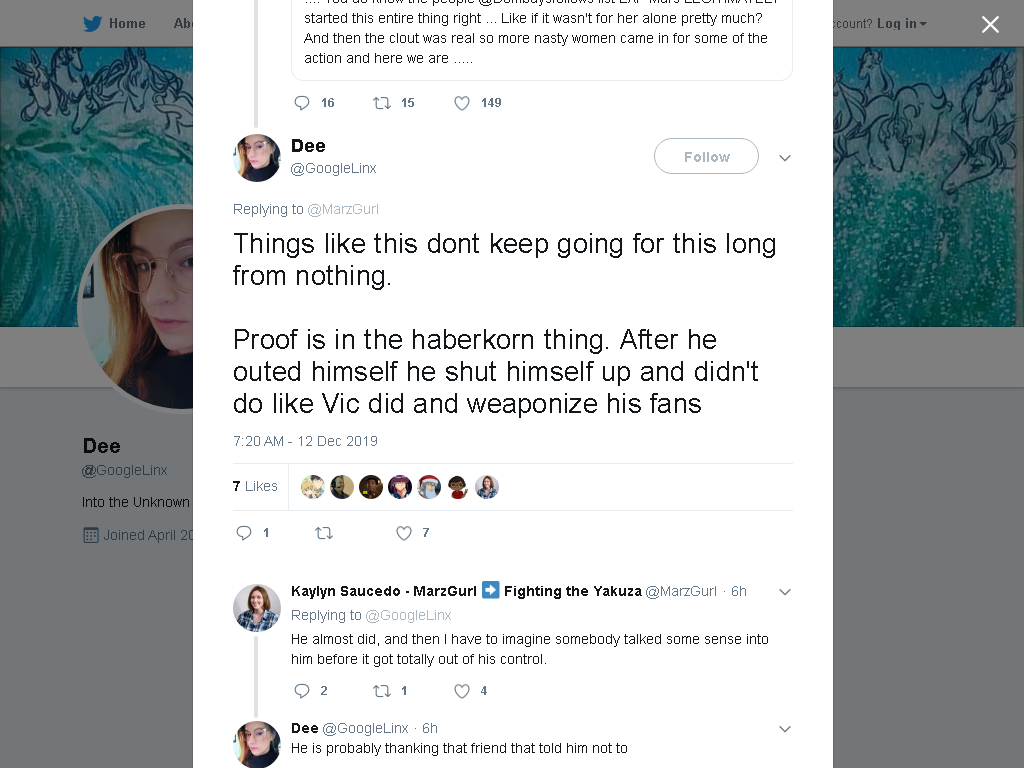Reply to Kaylyn Saucedo's tweet
The height and width of the screenshot is (768, 1024).
302,691
